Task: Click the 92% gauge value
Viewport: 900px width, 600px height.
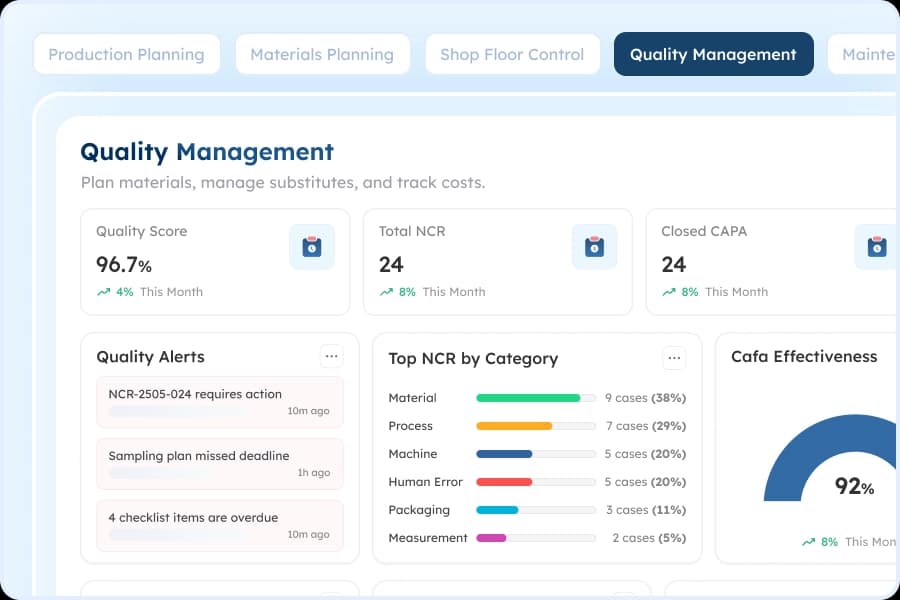Action: [x=854, y=486]
